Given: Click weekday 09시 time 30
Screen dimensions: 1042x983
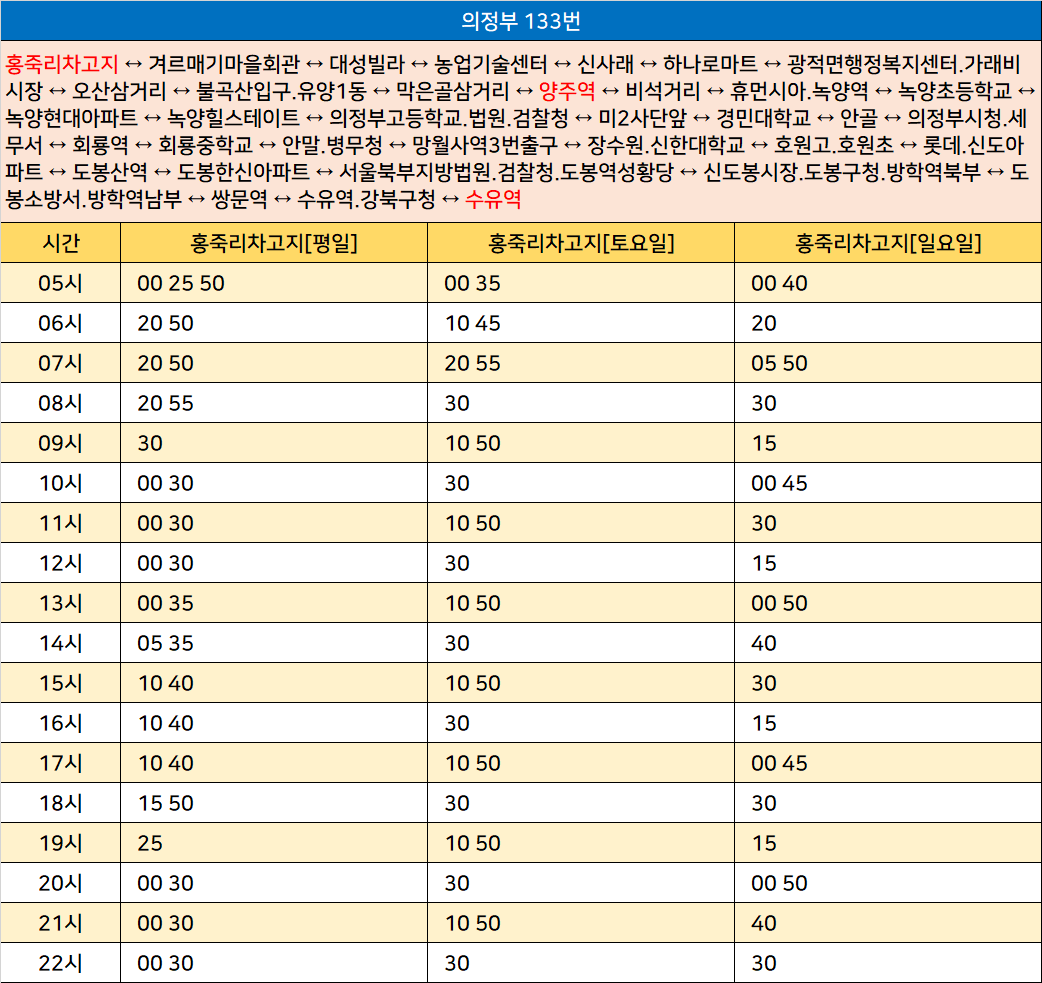Looking at the screenshot, I should click(150, 443).
